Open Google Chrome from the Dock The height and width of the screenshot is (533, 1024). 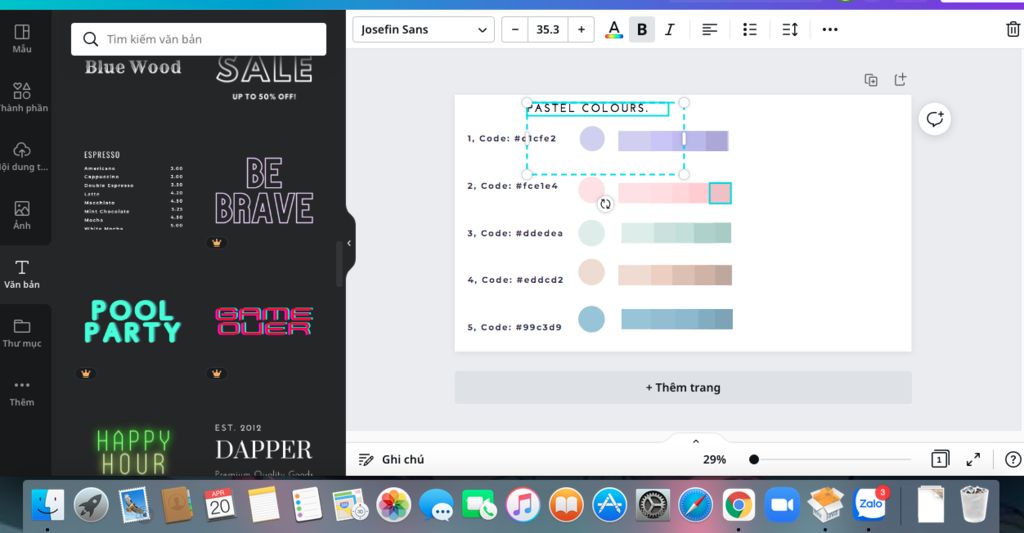739,505
